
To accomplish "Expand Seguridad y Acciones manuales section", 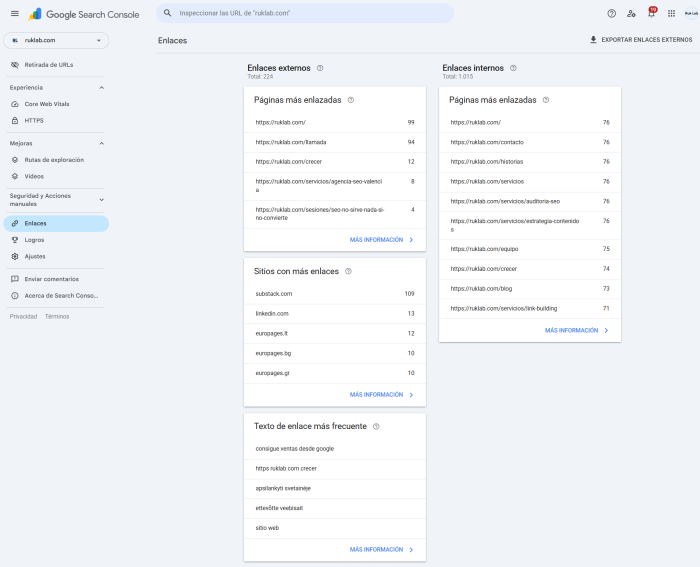I will pos(101,200).
